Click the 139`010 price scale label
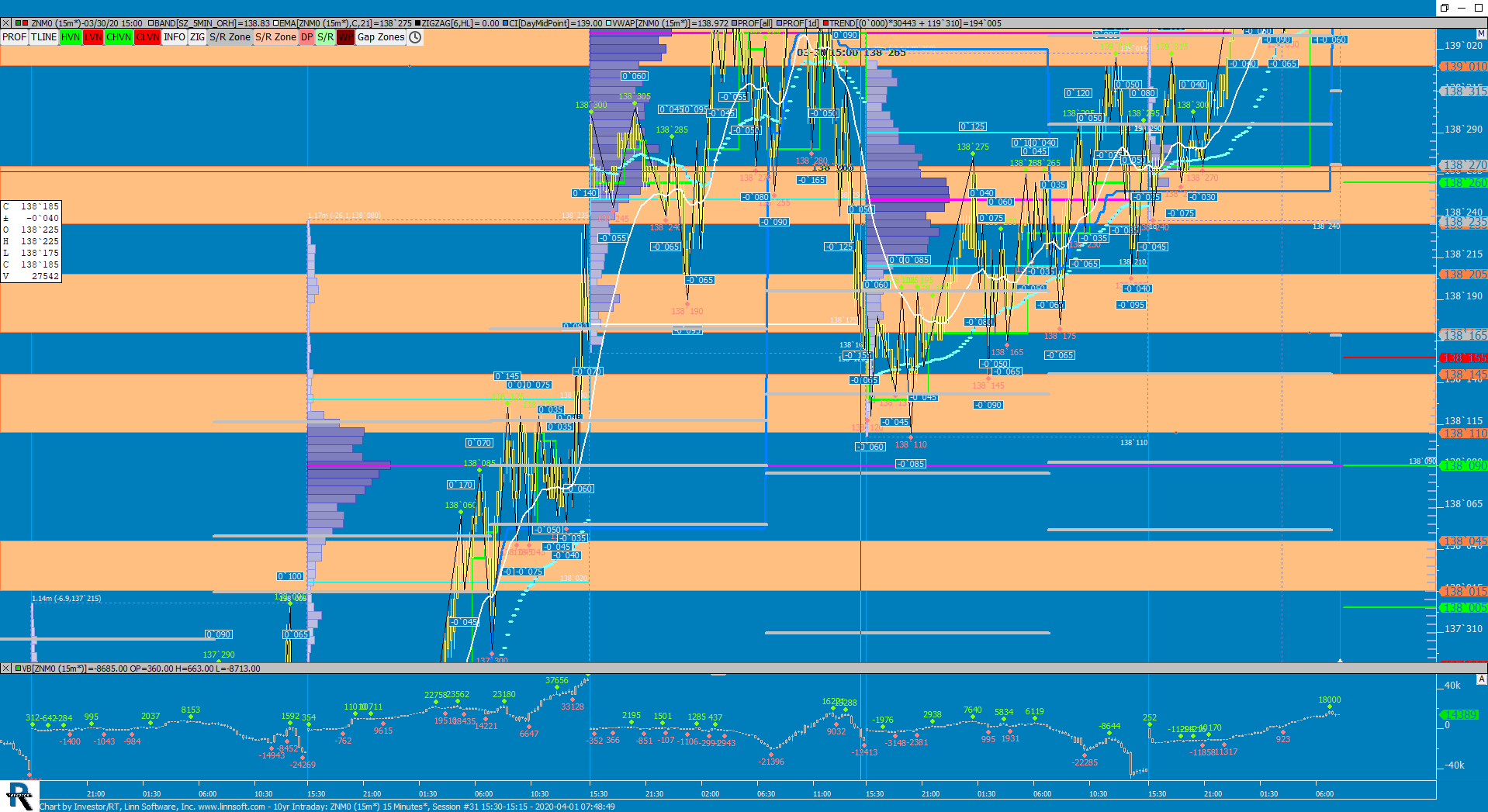Screen dimensions: 1488x812 click(x=1463, y=67)
